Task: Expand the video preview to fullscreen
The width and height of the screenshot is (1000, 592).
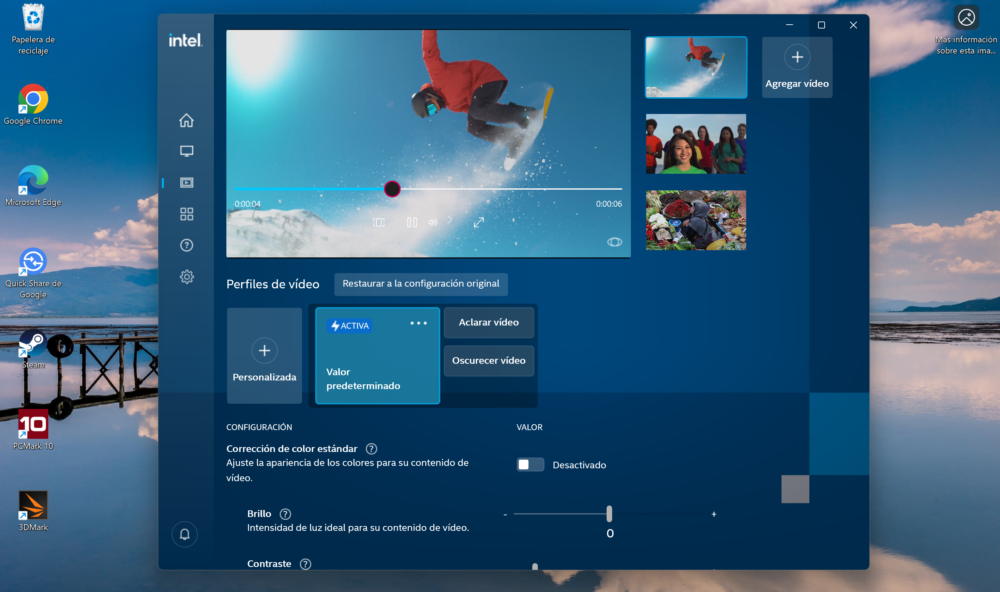Action: pos(479,222)
